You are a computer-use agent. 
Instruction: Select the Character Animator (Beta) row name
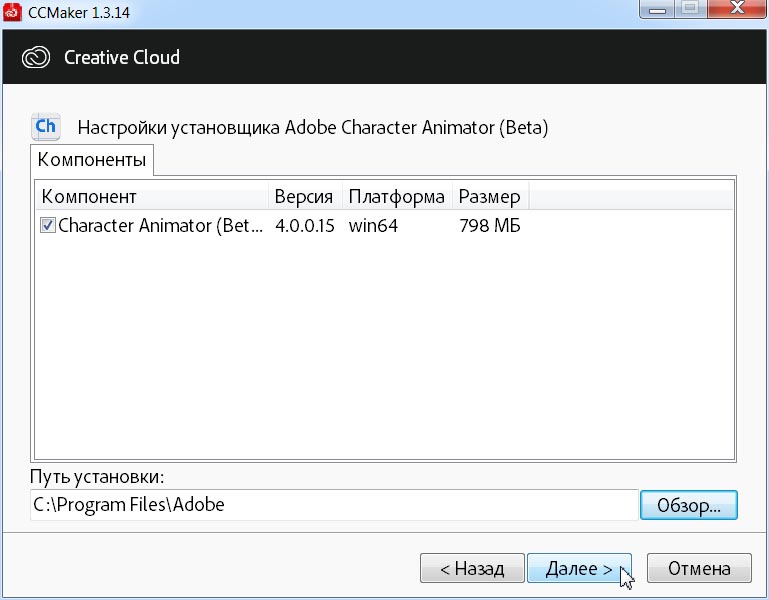[160, 226]
